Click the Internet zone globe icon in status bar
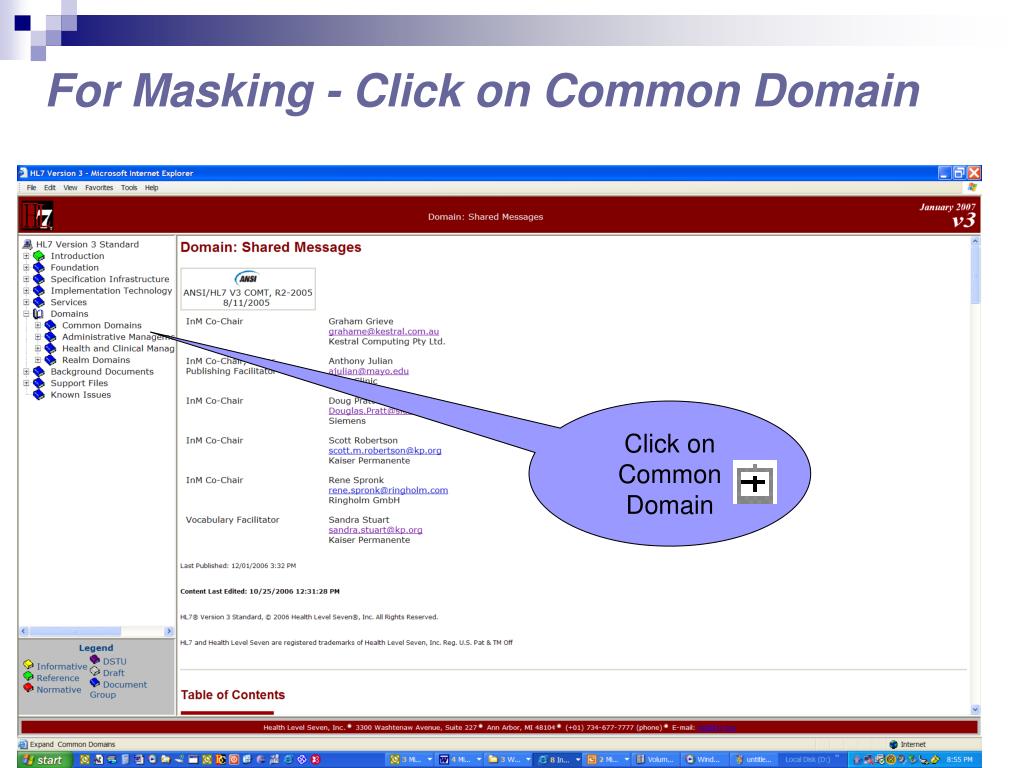1024x768 pixels. click(893, 744)
